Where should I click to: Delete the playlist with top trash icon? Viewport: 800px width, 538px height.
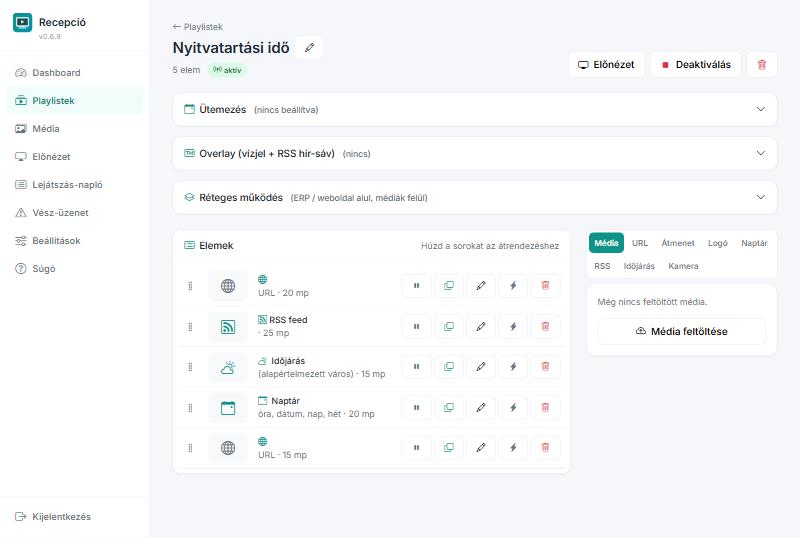[x=762, y=65]
